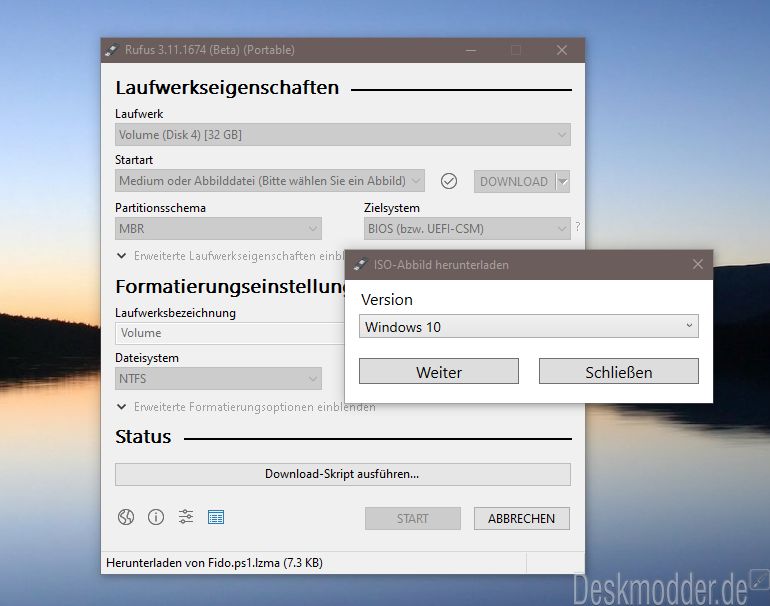Open the Partitionsschema MBR dropdown
Image resolution: width=770 pixels, height=606 pixels.
[218, 229]
